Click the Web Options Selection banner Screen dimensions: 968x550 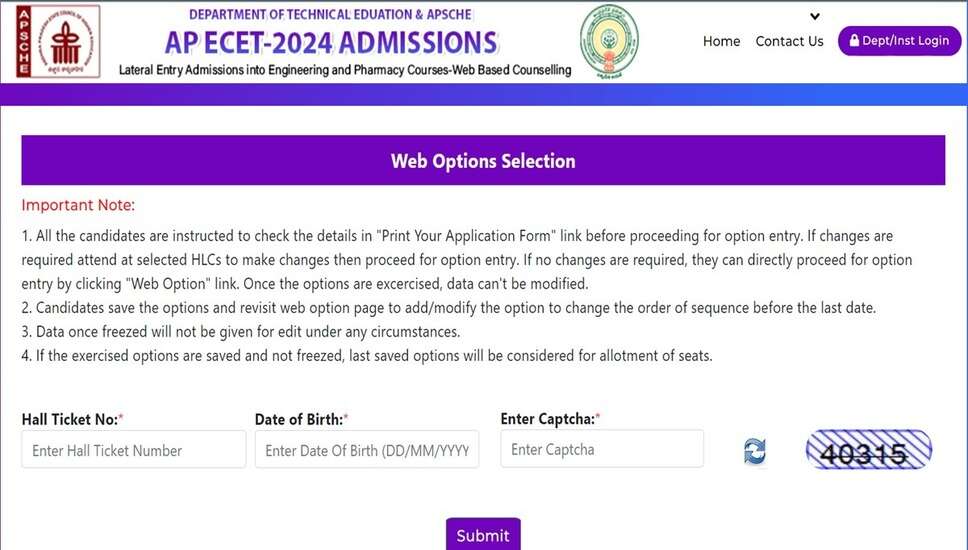tap(483, 161)
